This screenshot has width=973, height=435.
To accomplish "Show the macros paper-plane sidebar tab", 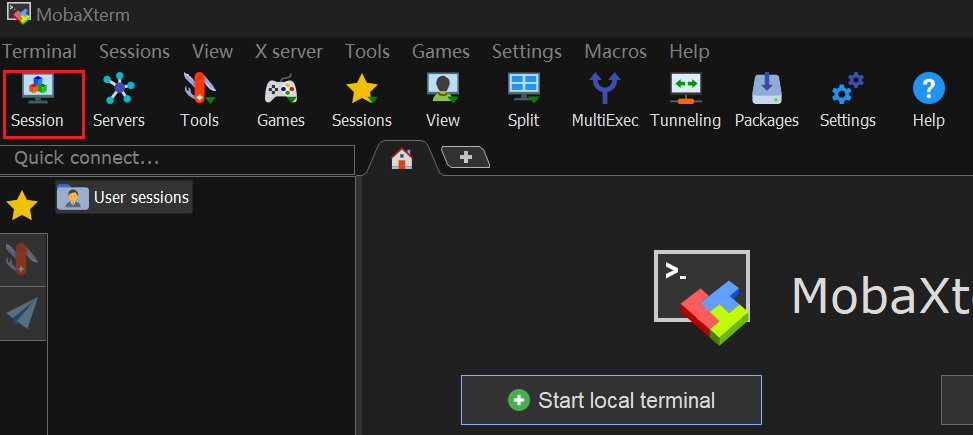I will tap(23, 313).
